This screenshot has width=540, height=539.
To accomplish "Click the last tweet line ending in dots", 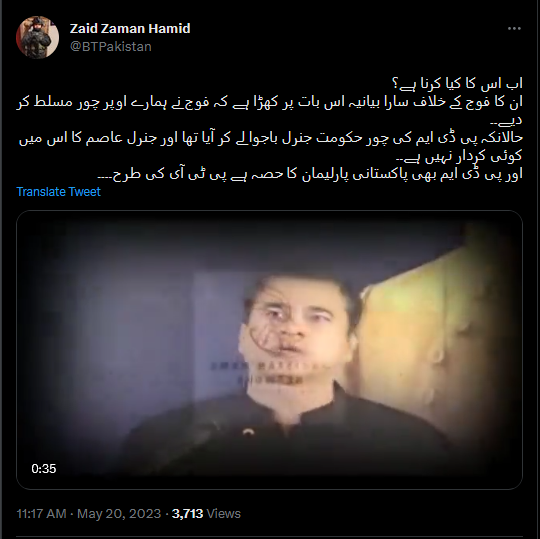I will [310, 174].
